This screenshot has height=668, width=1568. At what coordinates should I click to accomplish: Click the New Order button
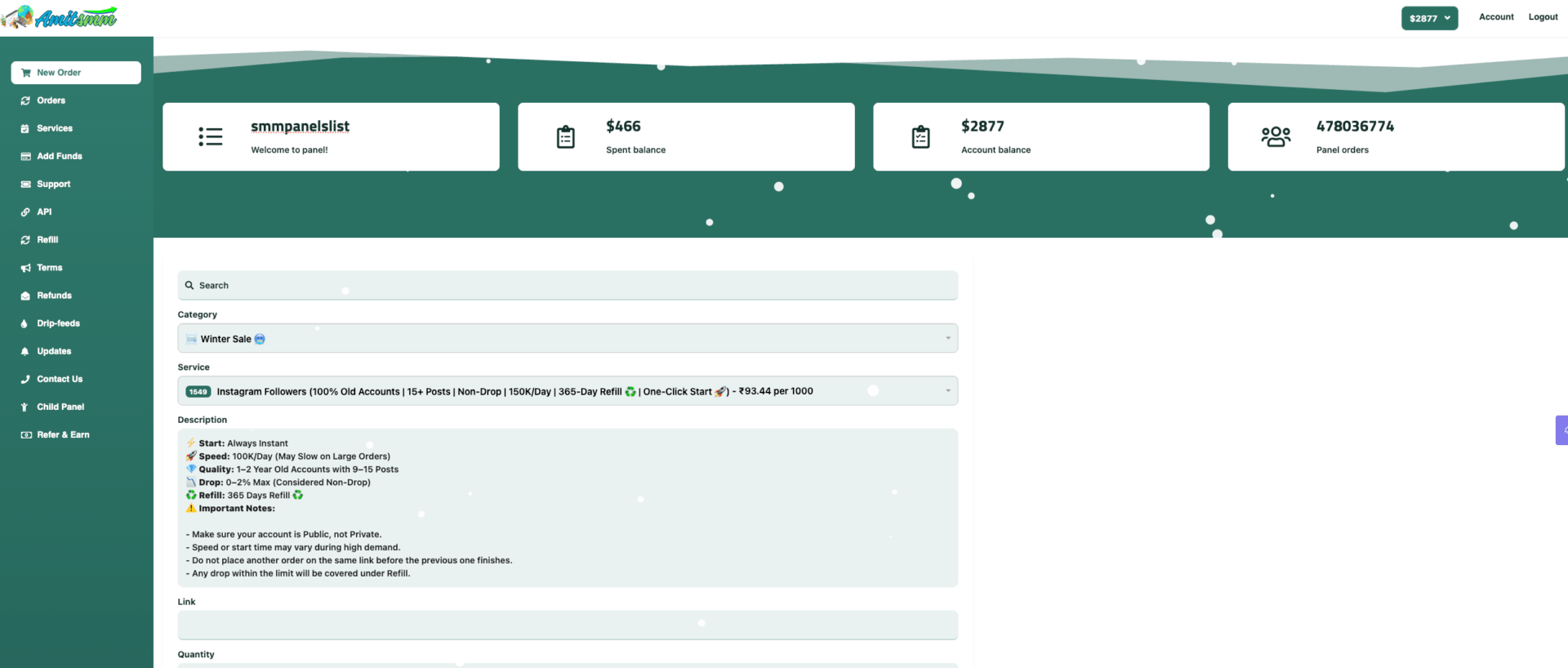76,73
